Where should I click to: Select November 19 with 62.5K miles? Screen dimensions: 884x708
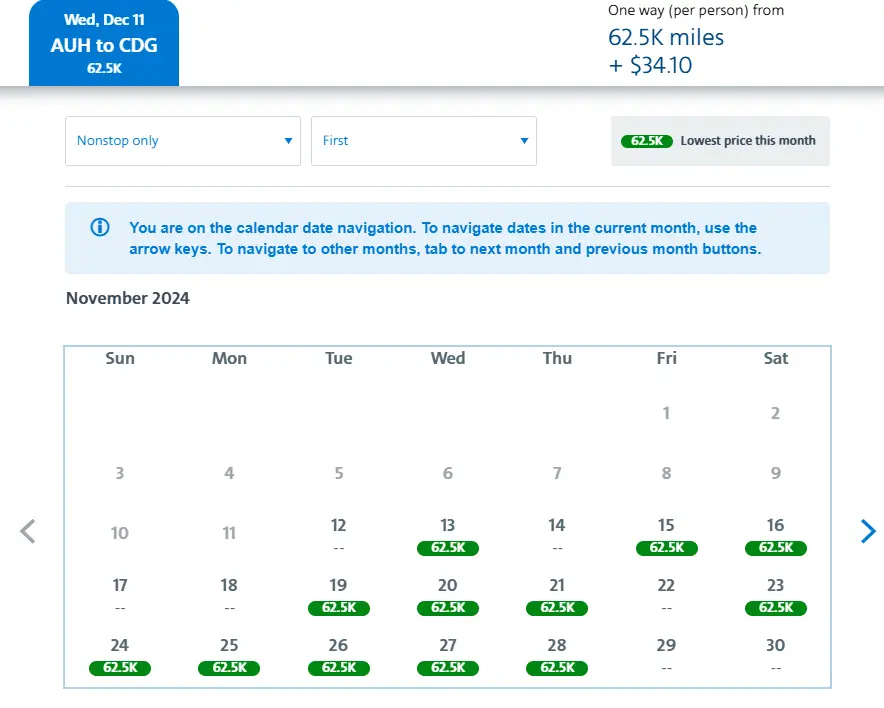tap(338, 596)
